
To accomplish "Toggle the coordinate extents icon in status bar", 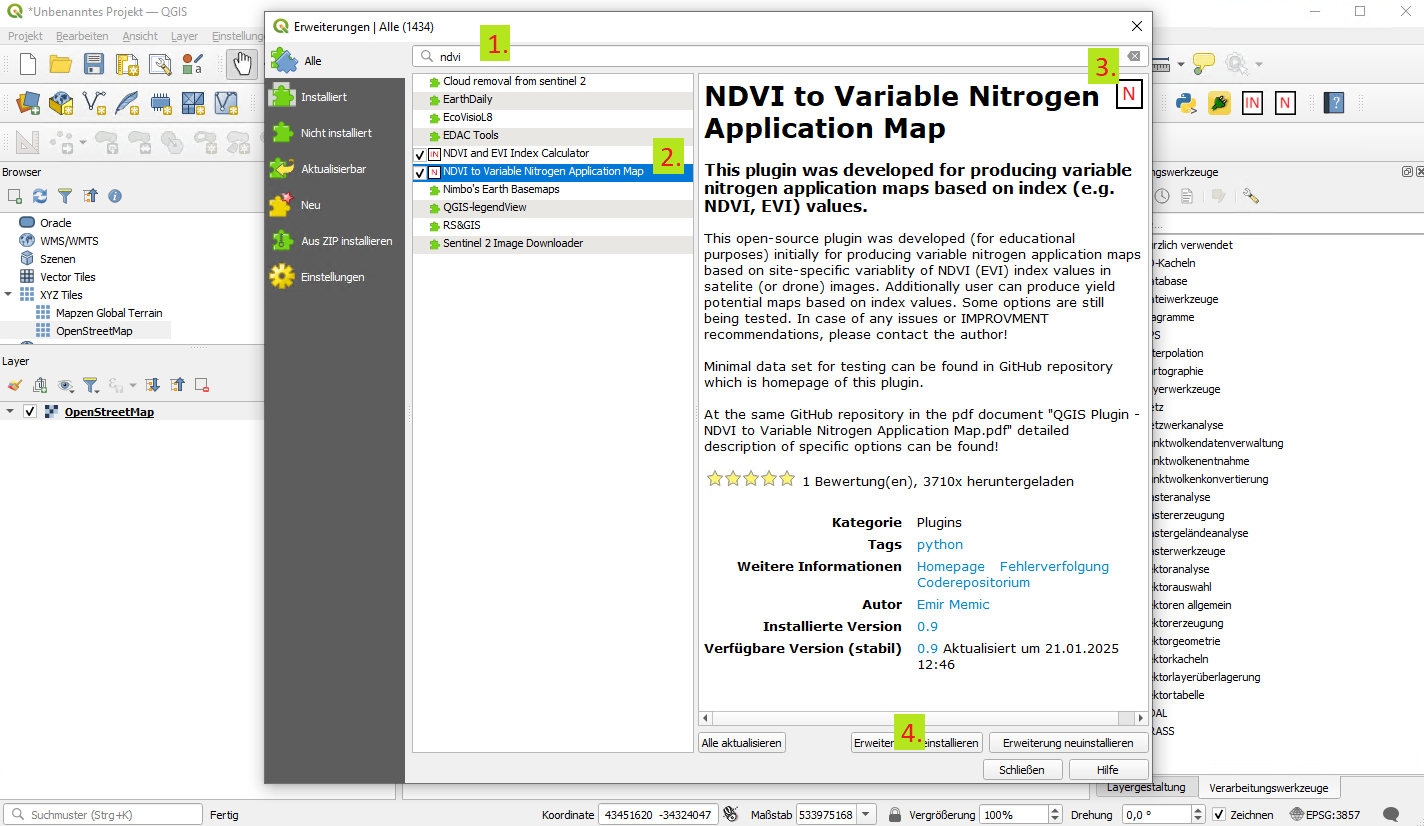I will pyautogui.click(x=731, y=814).
